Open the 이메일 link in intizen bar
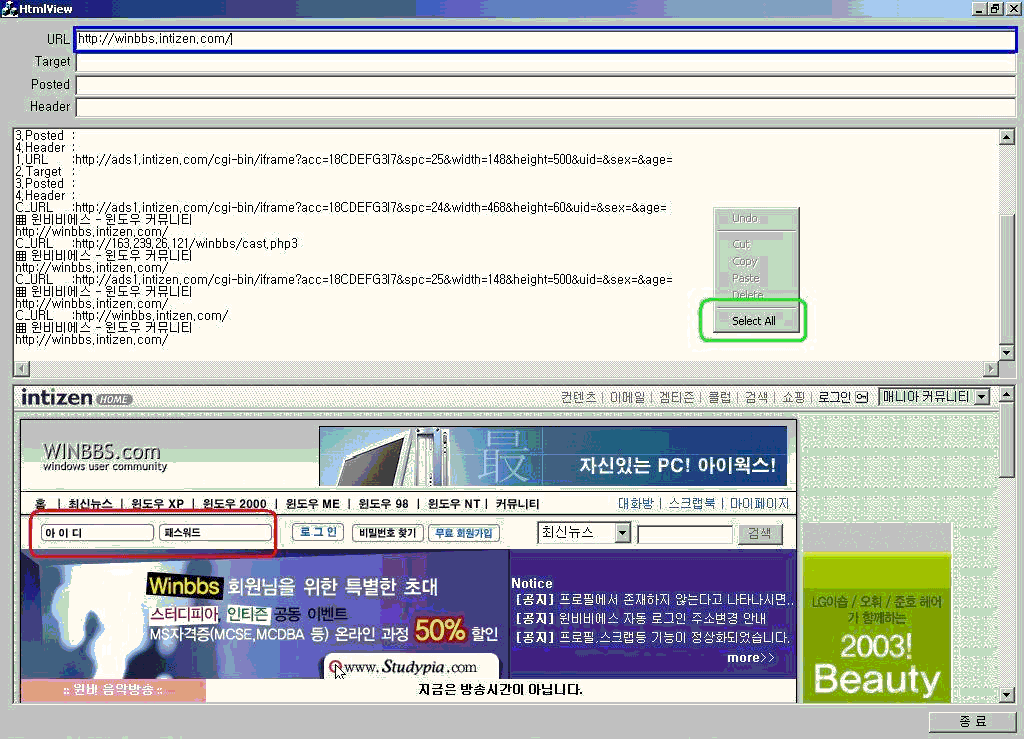 [627, 397]
